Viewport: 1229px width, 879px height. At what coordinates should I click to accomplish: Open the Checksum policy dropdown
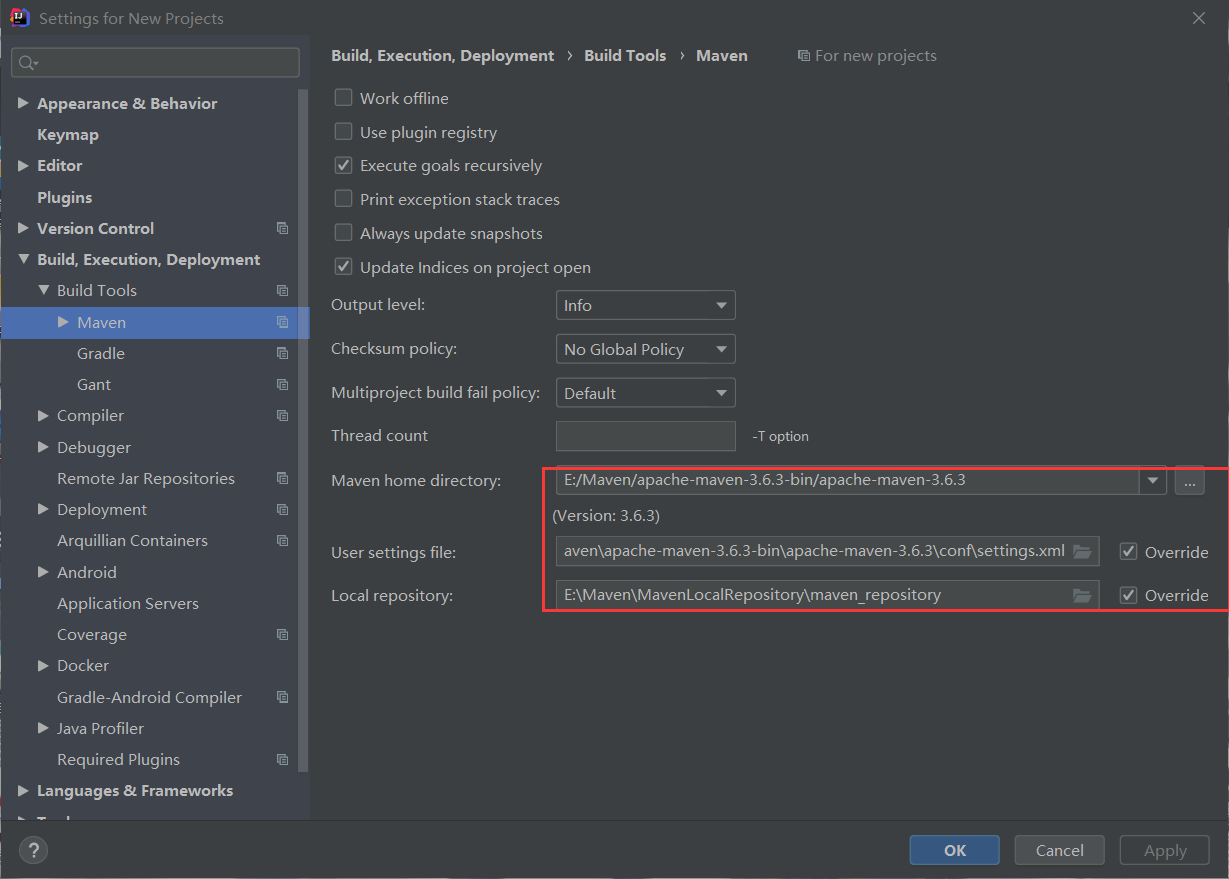pyautogui.click(x=645, y=349)
